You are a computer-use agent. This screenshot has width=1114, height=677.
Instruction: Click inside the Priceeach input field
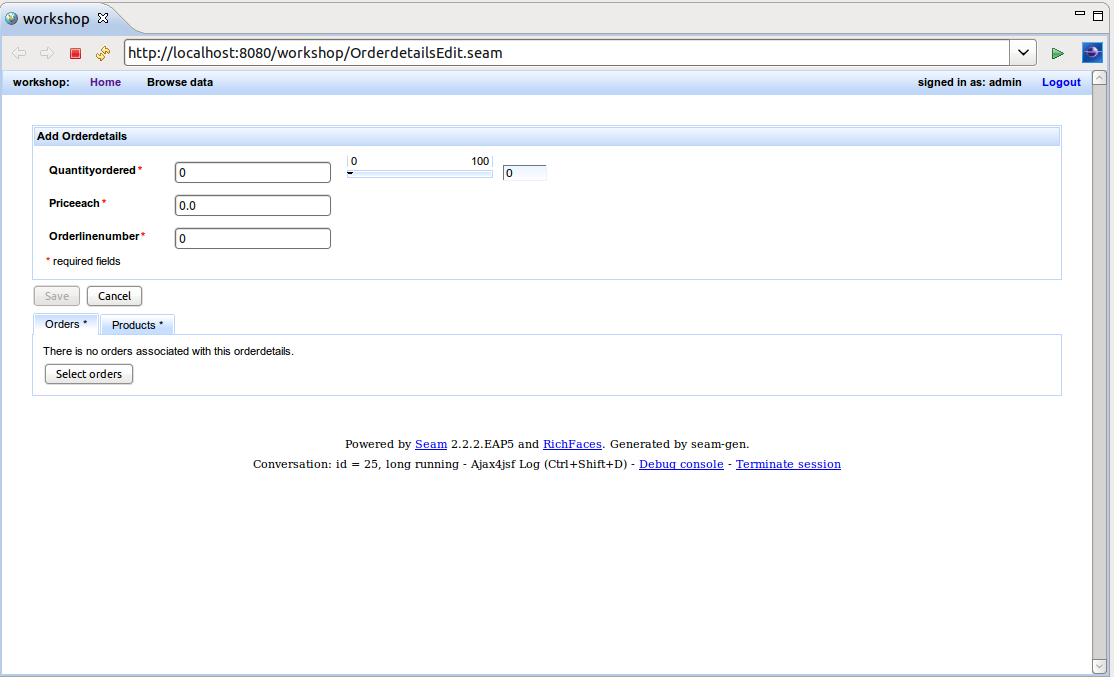click(x=252, y=205)
